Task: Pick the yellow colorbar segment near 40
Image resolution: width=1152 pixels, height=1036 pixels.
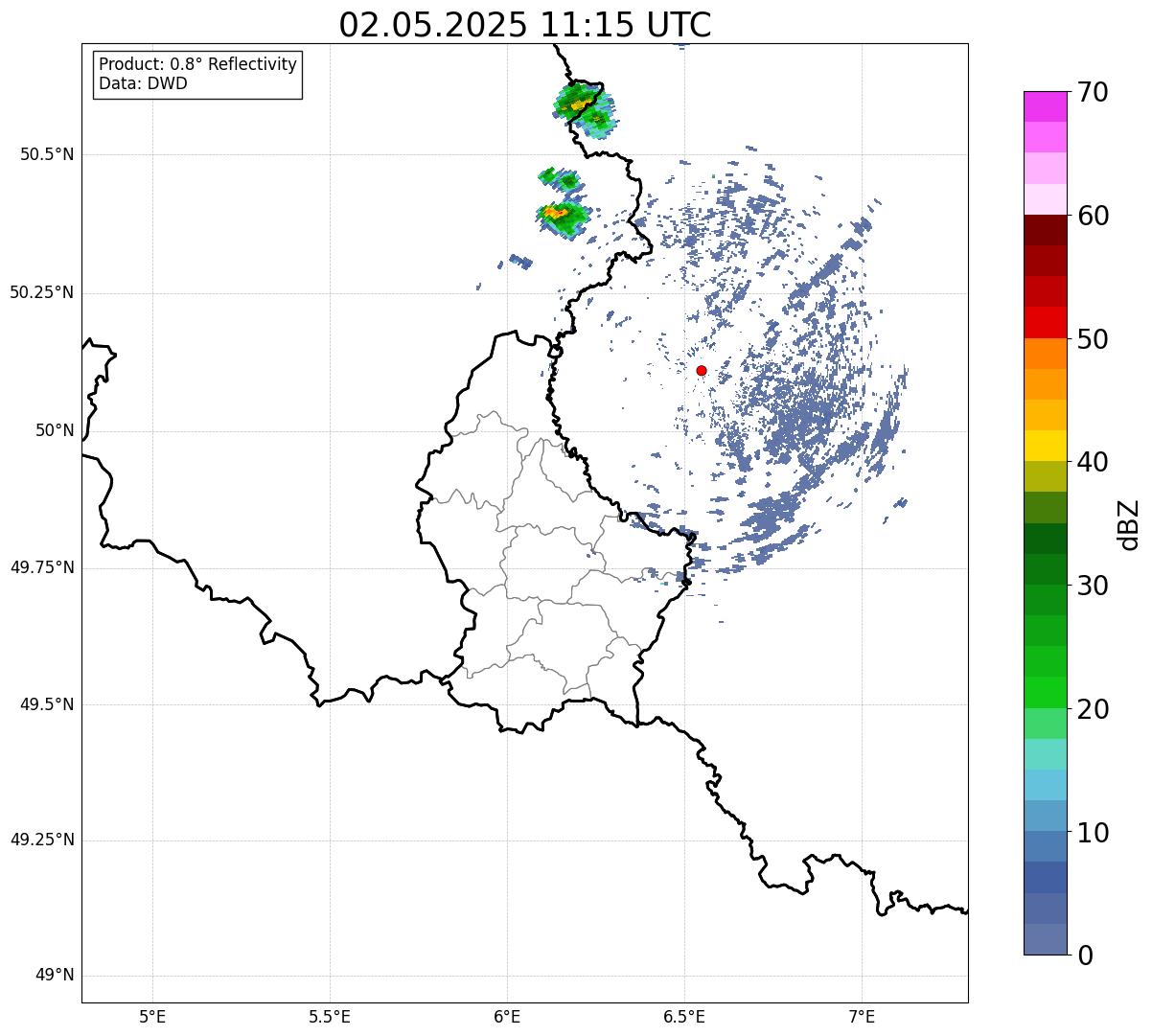Action: (x=1046, y=446)
